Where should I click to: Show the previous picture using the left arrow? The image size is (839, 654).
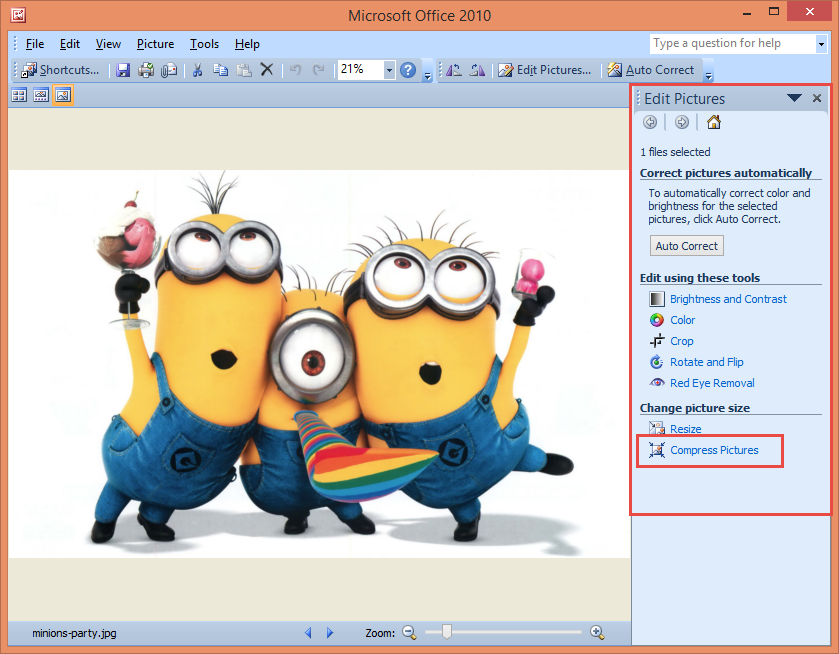coord(308,633)
